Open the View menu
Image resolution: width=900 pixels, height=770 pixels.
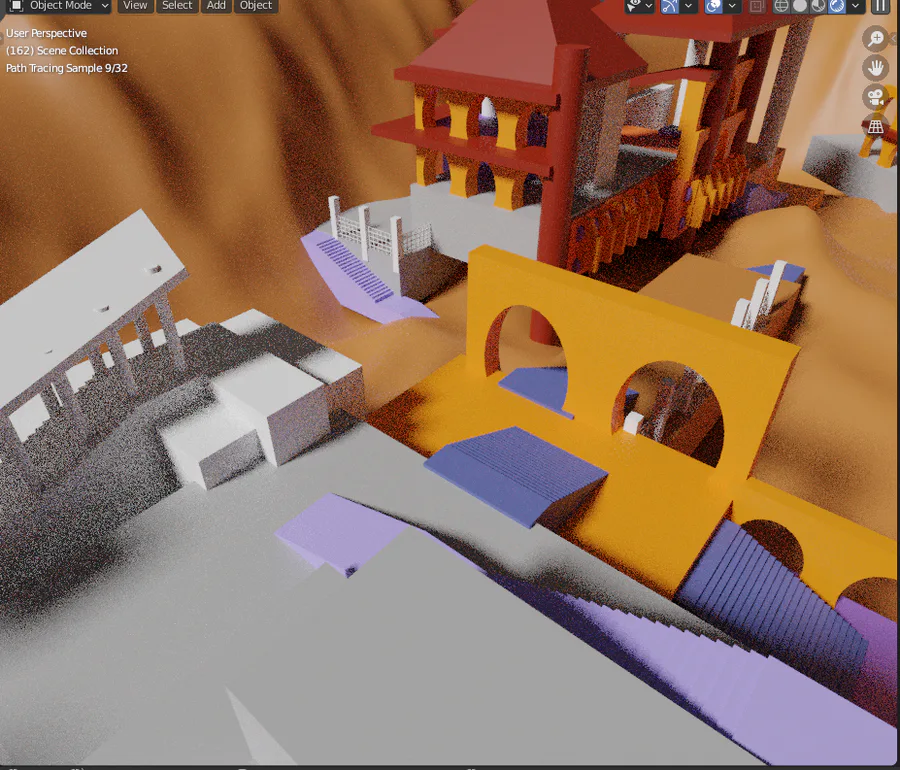click(135, 6)
